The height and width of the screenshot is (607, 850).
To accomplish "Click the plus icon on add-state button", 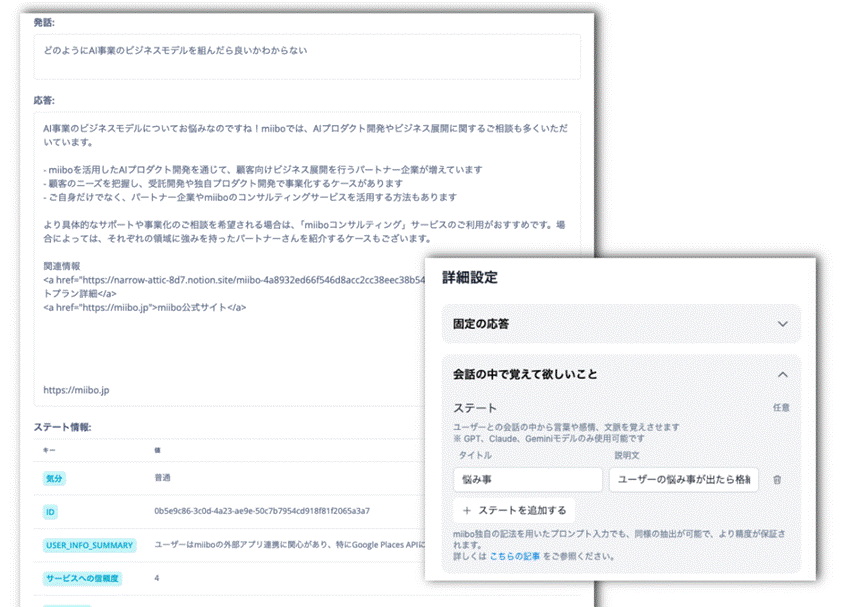I will point(467,510).
